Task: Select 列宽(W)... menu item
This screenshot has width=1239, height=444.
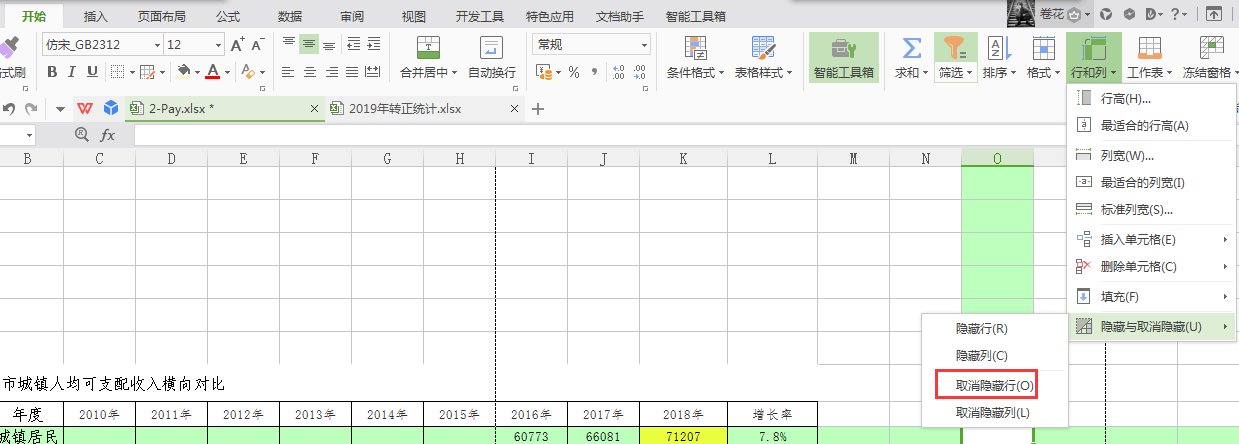Action: [x=1152, y=155]
